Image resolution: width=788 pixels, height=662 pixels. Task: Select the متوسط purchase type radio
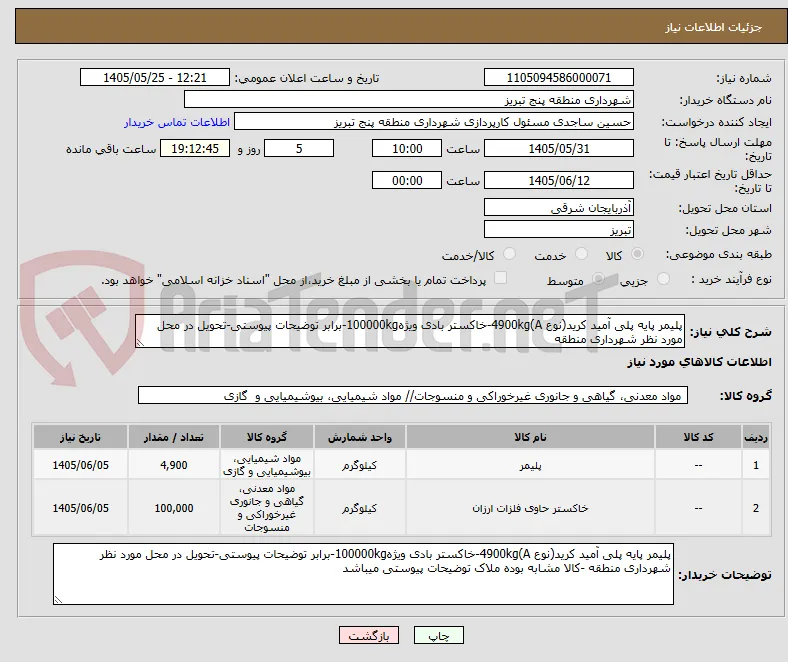click(598, 278)
